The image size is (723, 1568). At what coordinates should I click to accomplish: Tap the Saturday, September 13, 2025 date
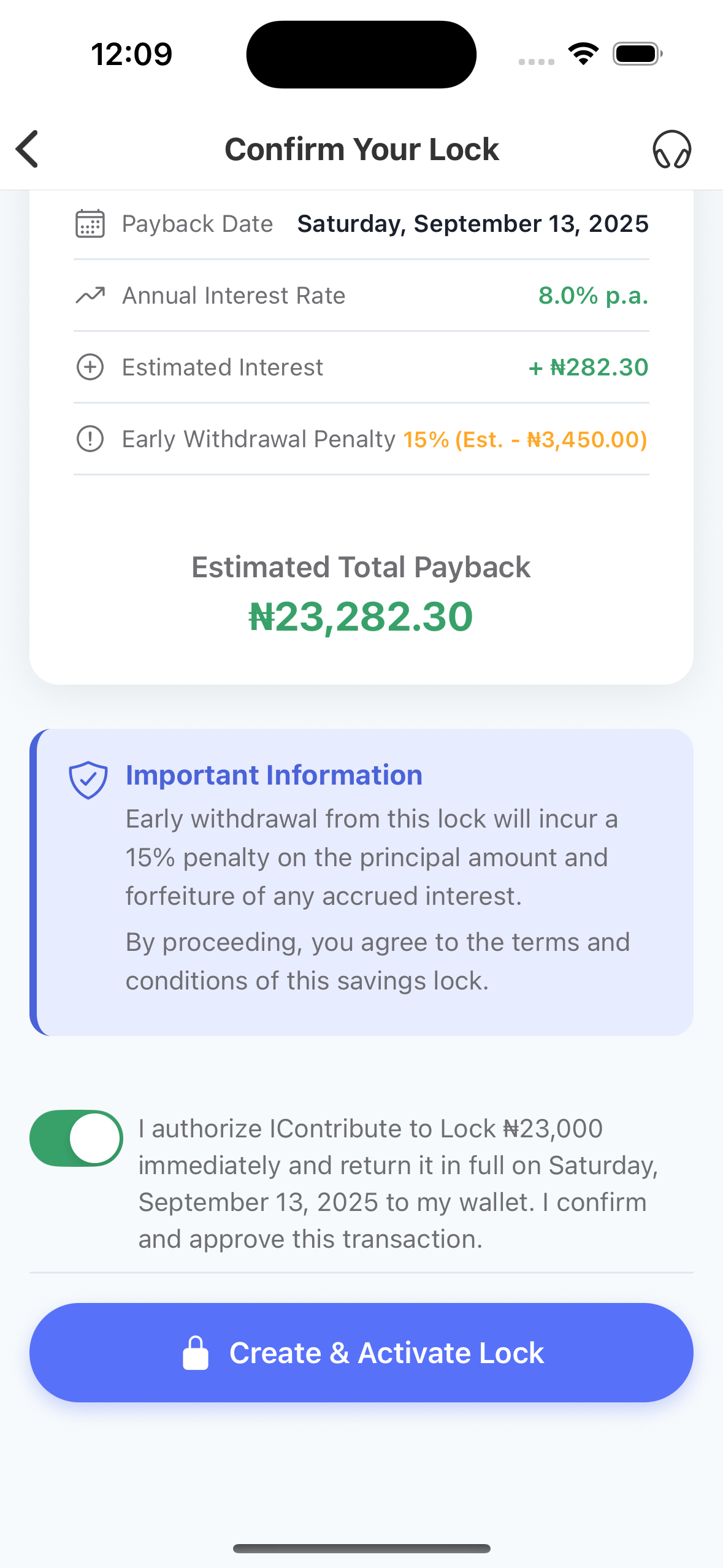pyautogui.click(x=472, y=224)
